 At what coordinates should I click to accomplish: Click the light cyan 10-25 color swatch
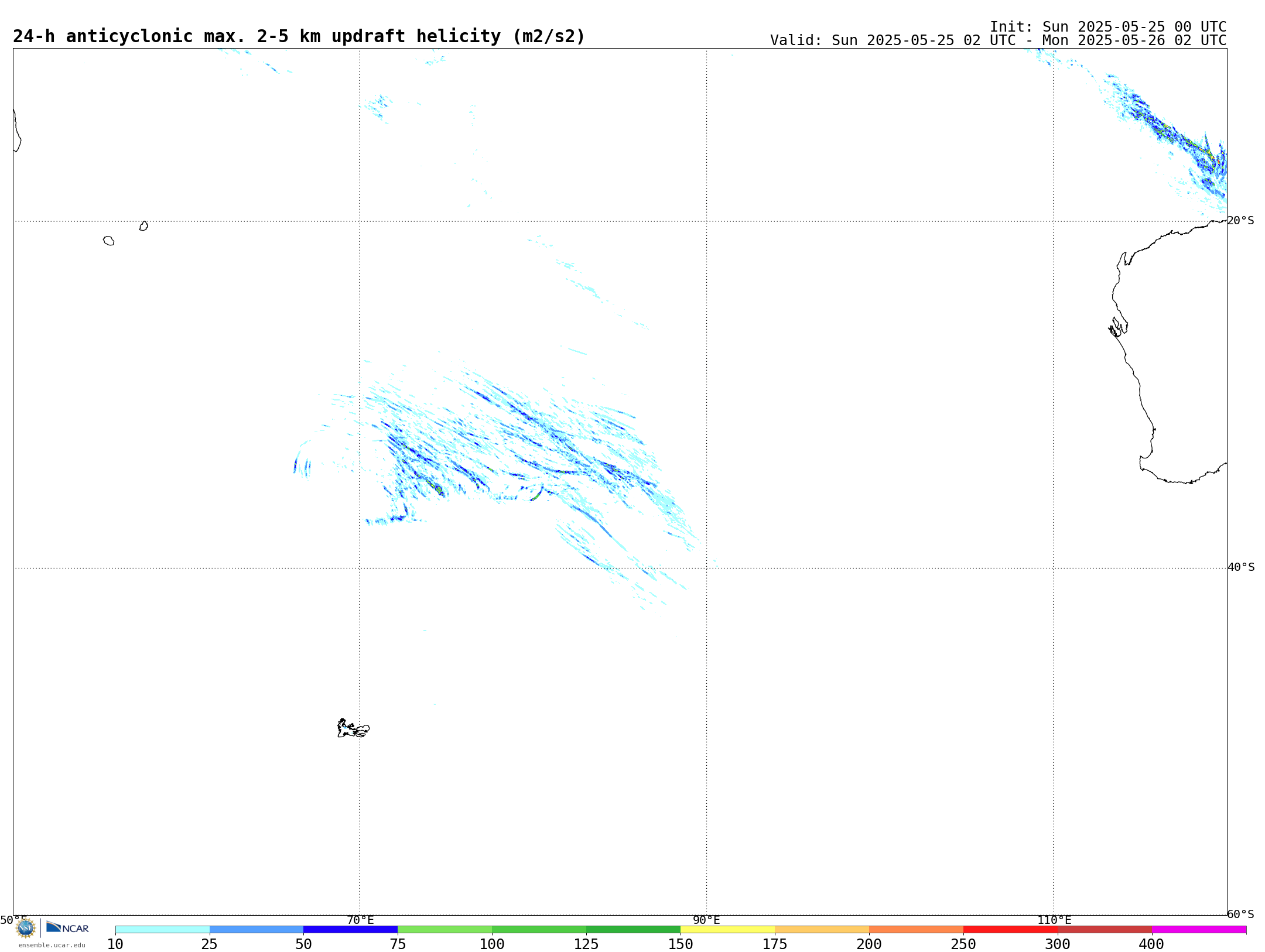pos(162,930)
